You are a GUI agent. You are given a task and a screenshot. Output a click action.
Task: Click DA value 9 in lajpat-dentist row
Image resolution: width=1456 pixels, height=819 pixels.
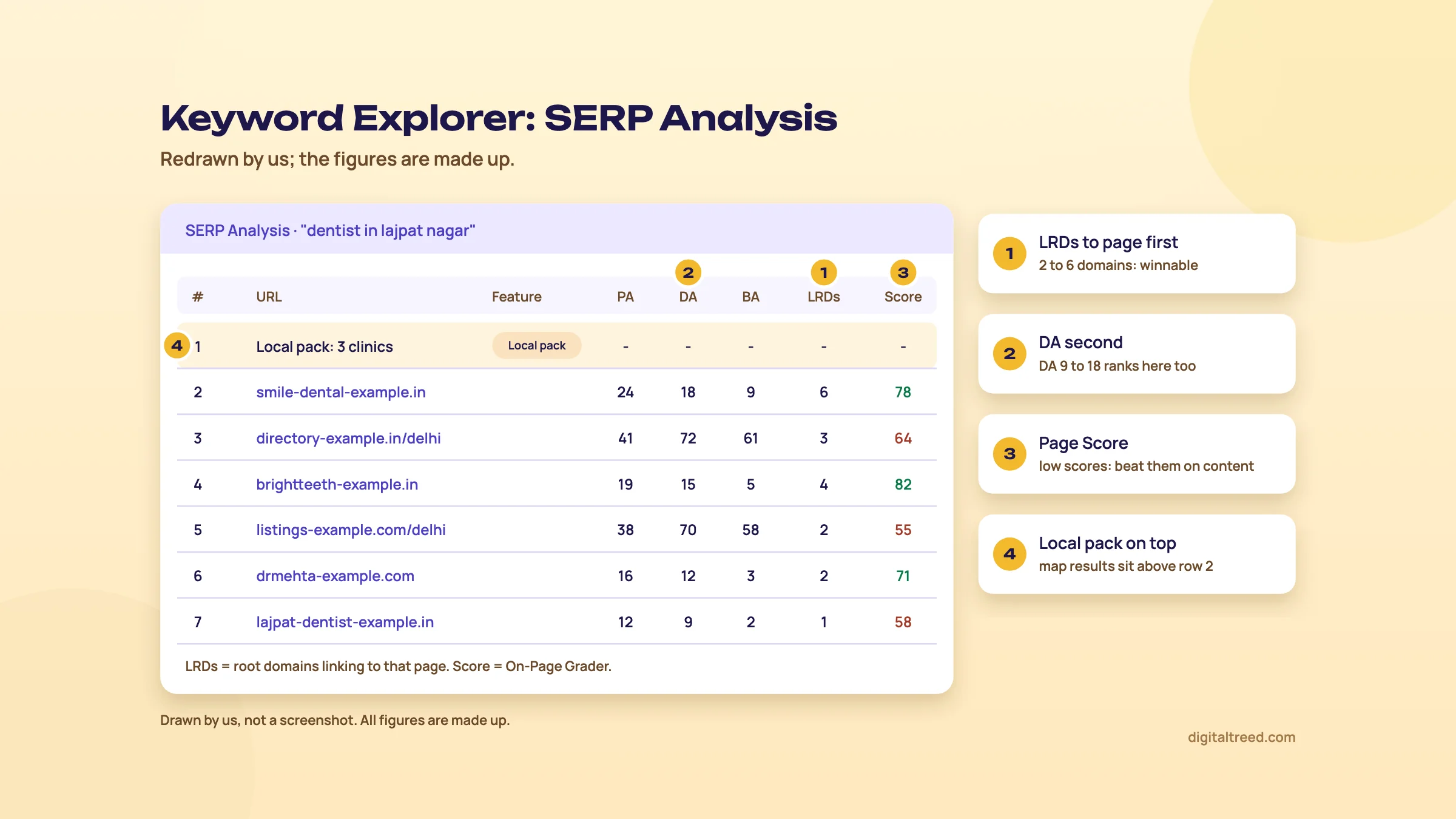click(x=688, y=622)
